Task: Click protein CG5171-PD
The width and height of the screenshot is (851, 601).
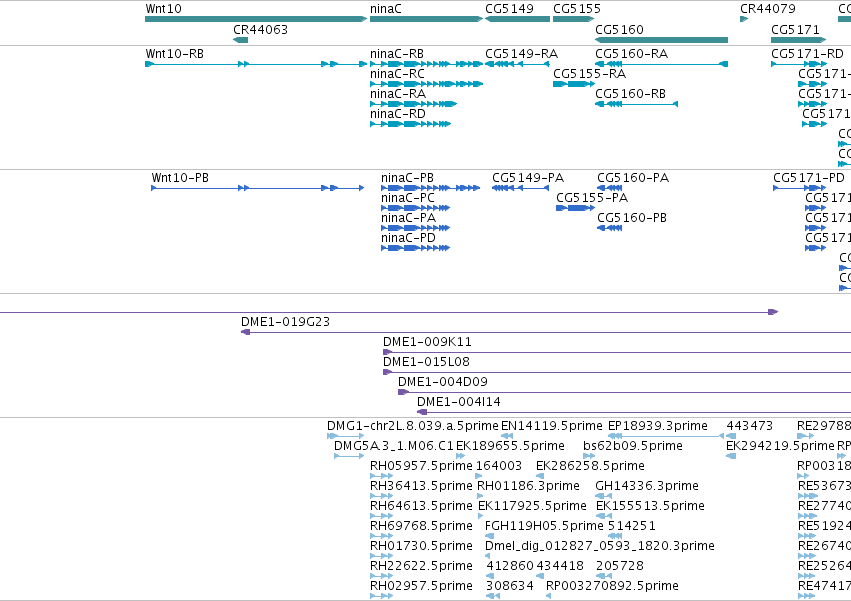Action: coord(799,188)
